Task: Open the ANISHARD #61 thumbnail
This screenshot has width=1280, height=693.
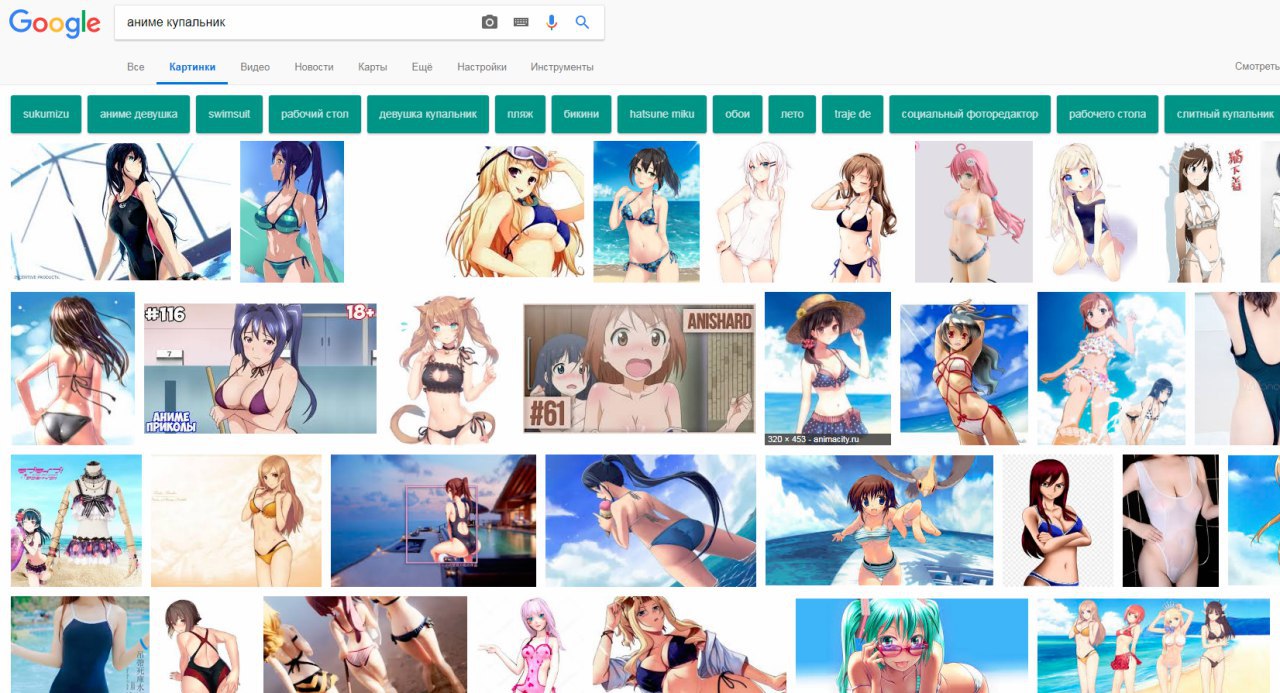Action: pos(639,368)
